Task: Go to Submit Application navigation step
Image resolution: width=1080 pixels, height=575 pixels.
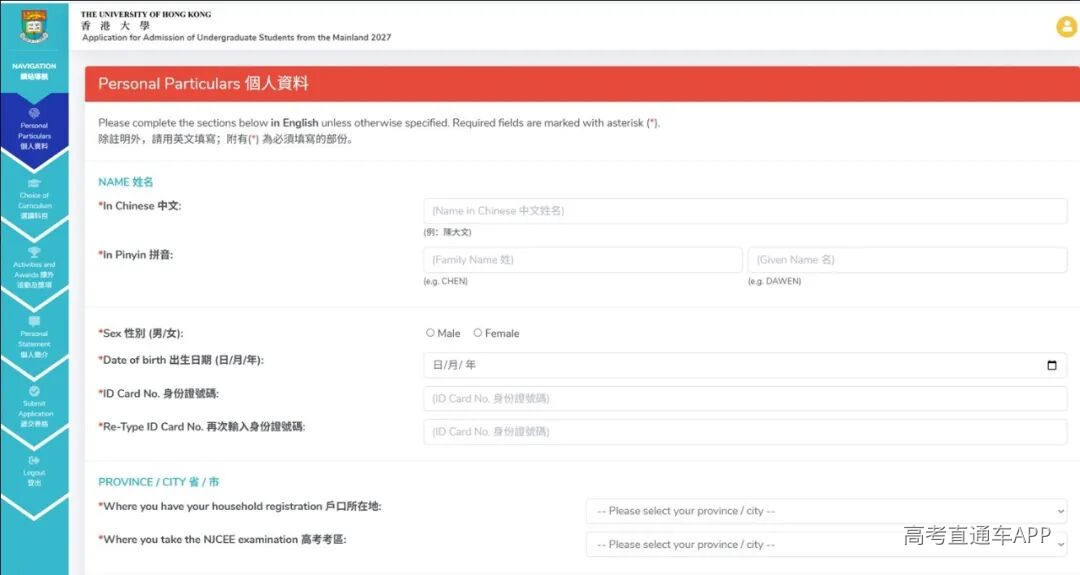Action: point(34,407)
